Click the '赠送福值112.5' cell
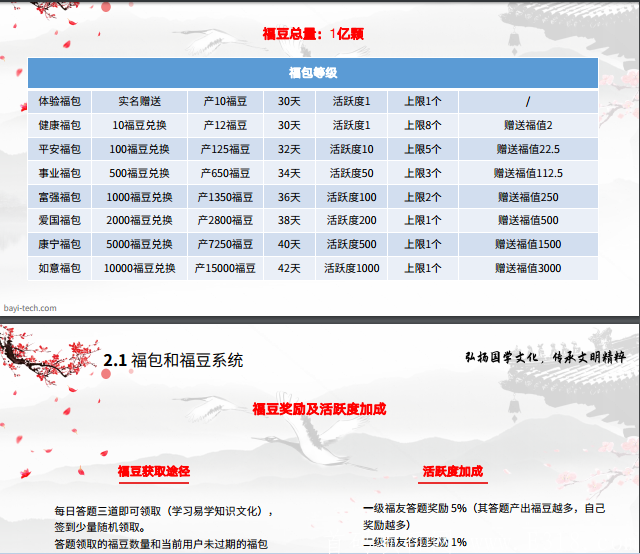This screenshot has width=640, height=554. tap(528, 173)
